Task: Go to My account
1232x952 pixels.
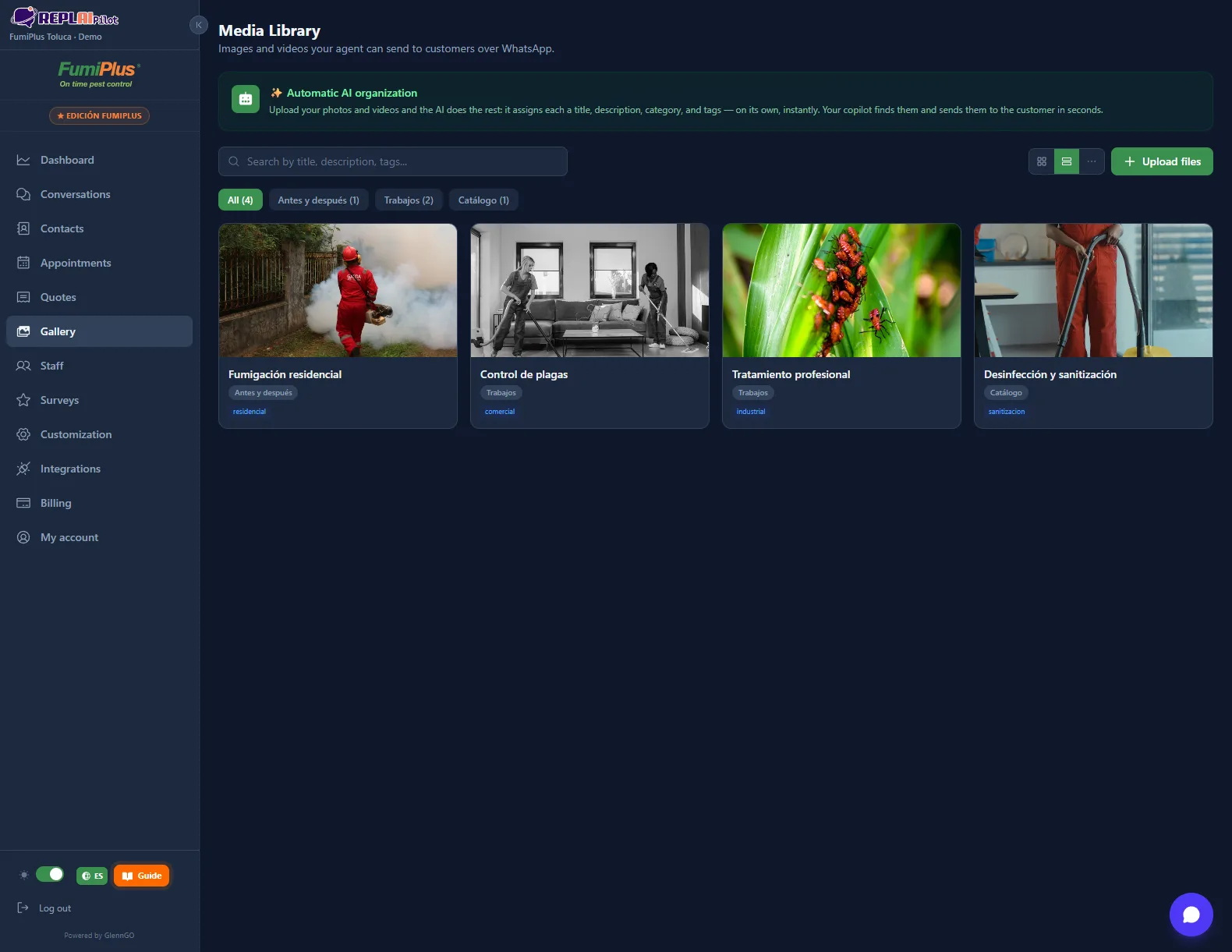Action: 99,537
